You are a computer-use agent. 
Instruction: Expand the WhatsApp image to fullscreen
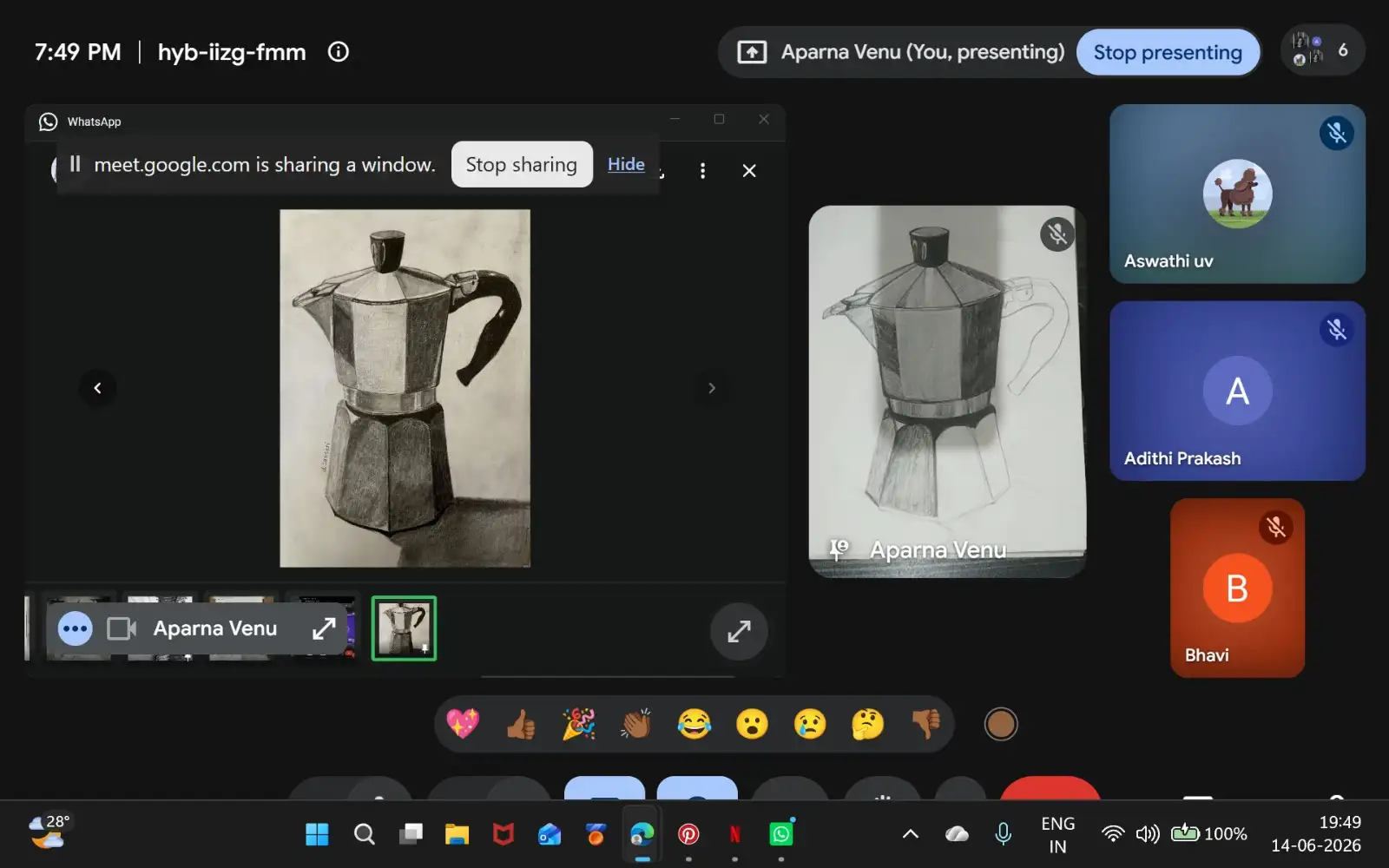[x=739, y=631]
